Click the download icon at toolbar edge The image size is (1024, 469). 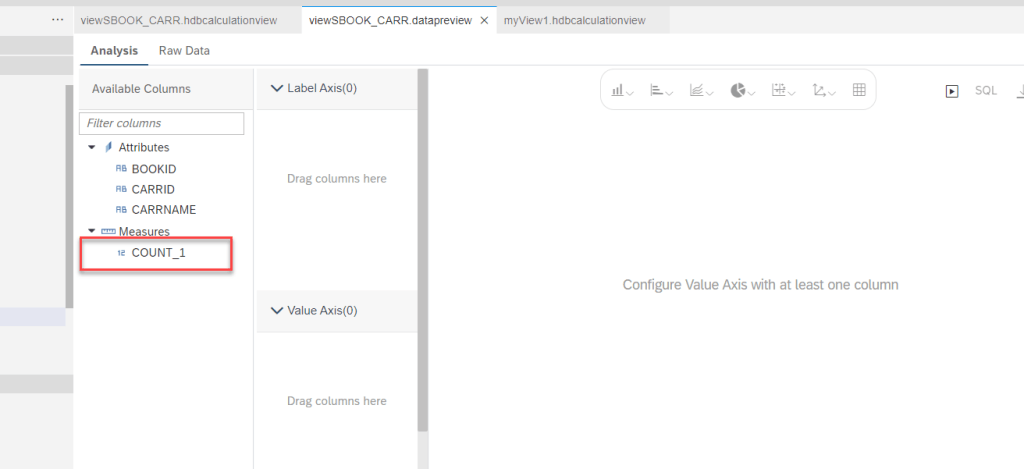[x=1019, y=91]
